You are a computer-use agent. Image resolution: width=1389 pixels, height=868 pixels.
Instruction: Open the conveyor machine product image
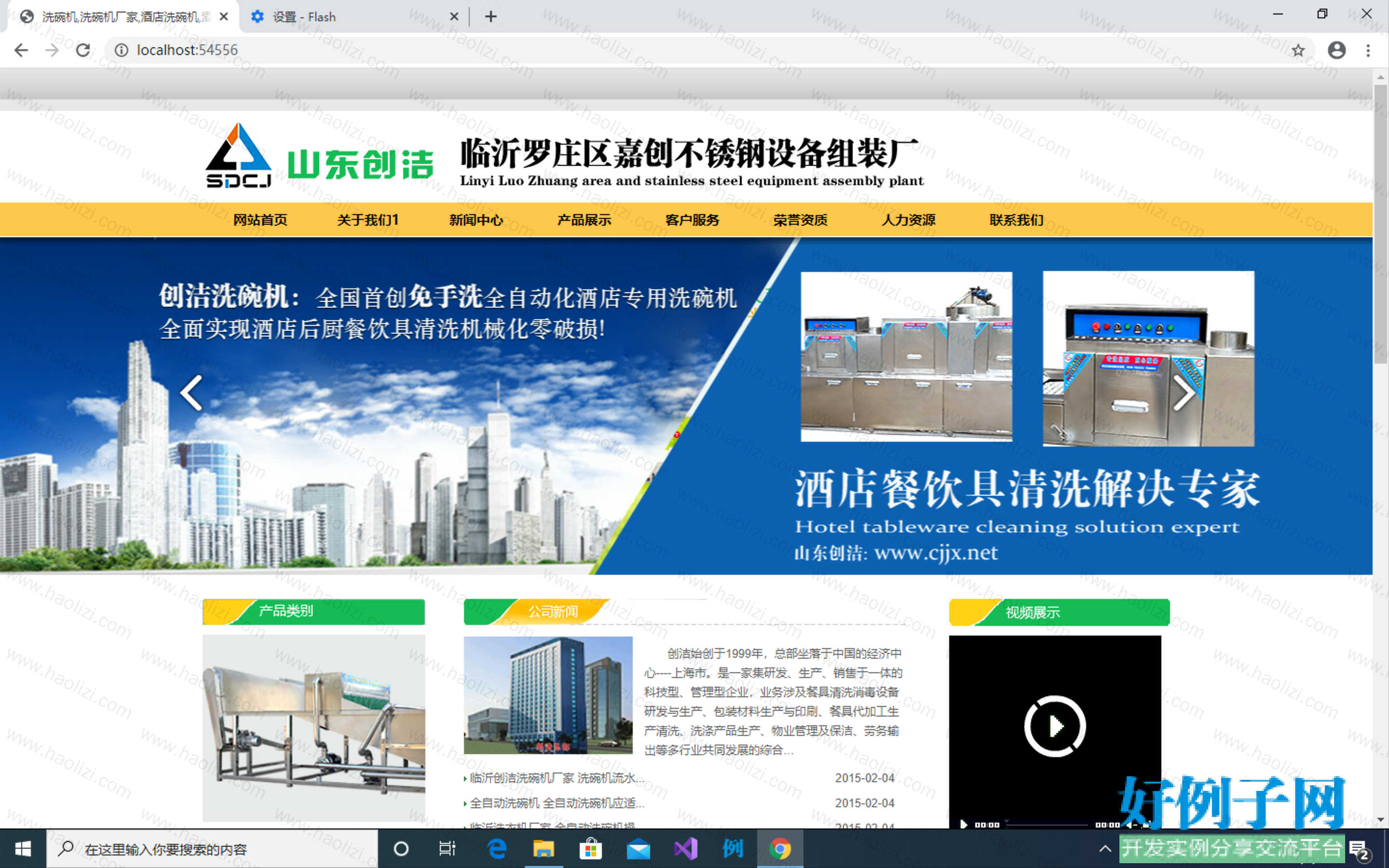[x=313, y=728]
